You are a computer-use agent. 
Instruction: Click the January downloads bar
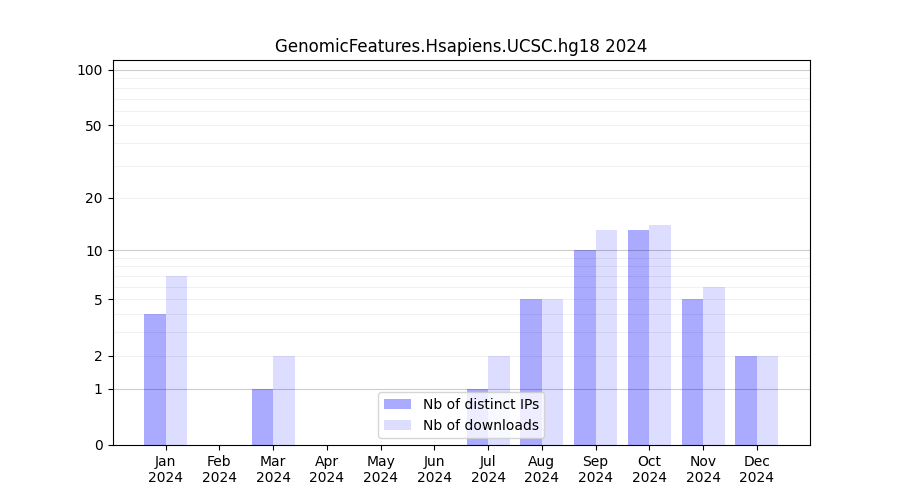tap(176, 360)
